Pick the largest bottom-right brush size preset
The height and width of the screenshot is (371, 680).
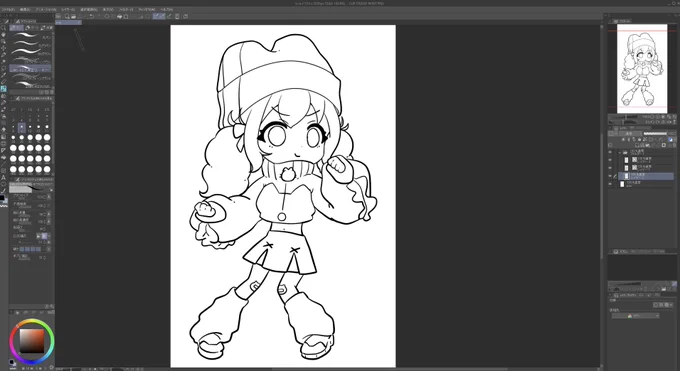tap(47, 169)
